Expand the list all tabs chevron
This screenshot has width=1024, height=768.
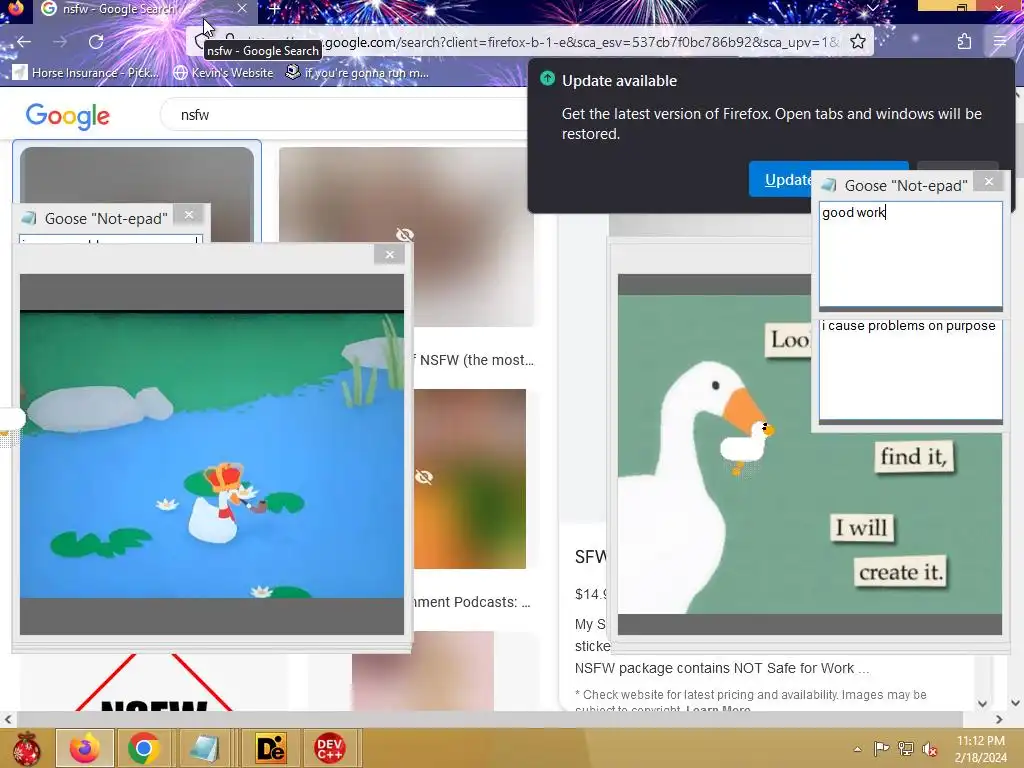point(872,8)
